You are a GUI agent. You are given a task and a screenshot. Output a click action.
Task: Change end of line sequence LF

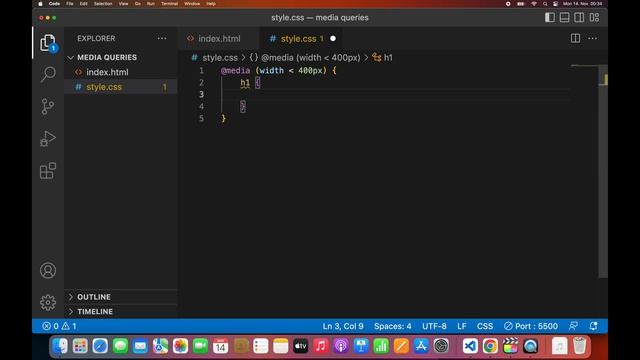[462, 326]
